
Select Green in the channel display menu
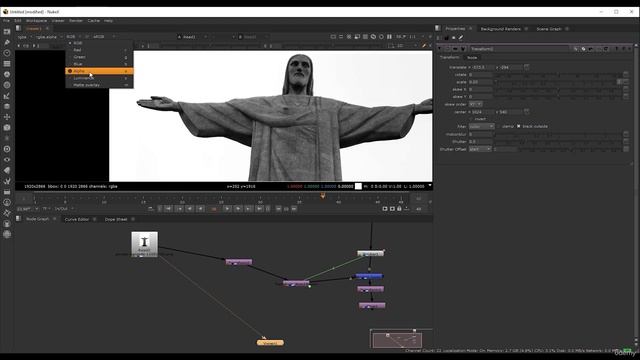click(99, 57)
